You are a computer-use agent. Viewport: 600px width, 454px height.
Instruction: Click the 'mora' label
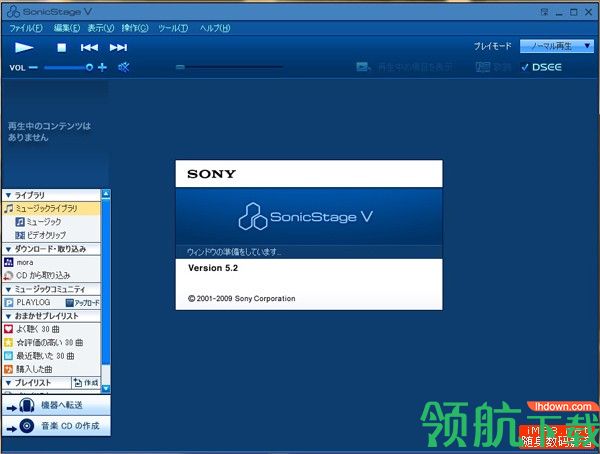(x=25, y=263)
